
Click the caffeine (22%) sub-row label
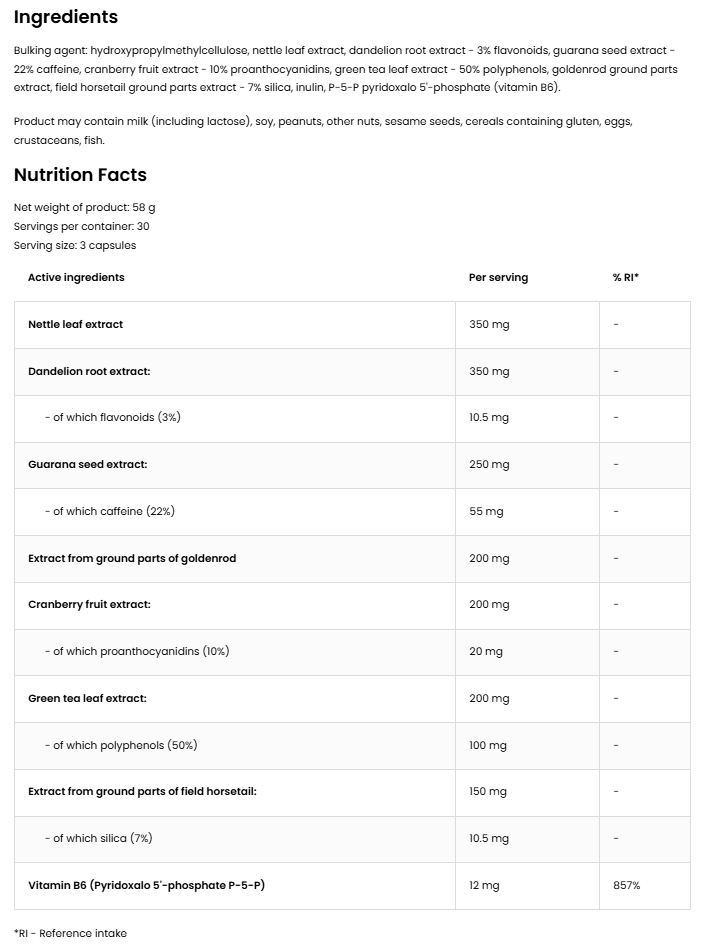pos(109,511)
